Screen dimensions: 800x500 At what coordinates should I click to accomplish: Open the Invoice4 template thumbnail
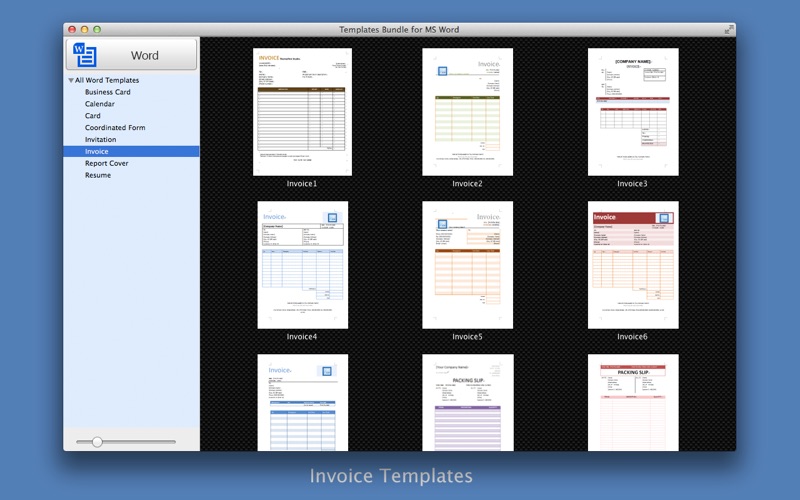click(303, 265)
